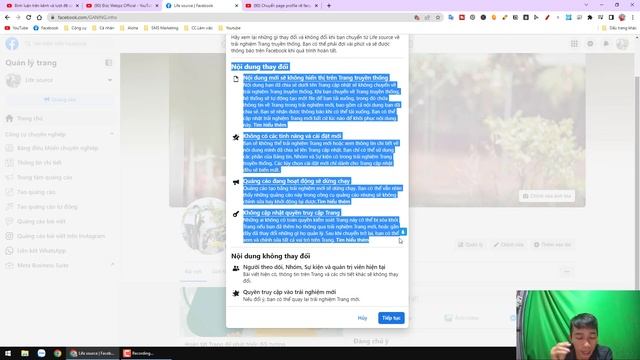The width and height of the screenshot is (640, 360).
Task: Click the account avatar in Facebook header
Action: pos(622,44)
